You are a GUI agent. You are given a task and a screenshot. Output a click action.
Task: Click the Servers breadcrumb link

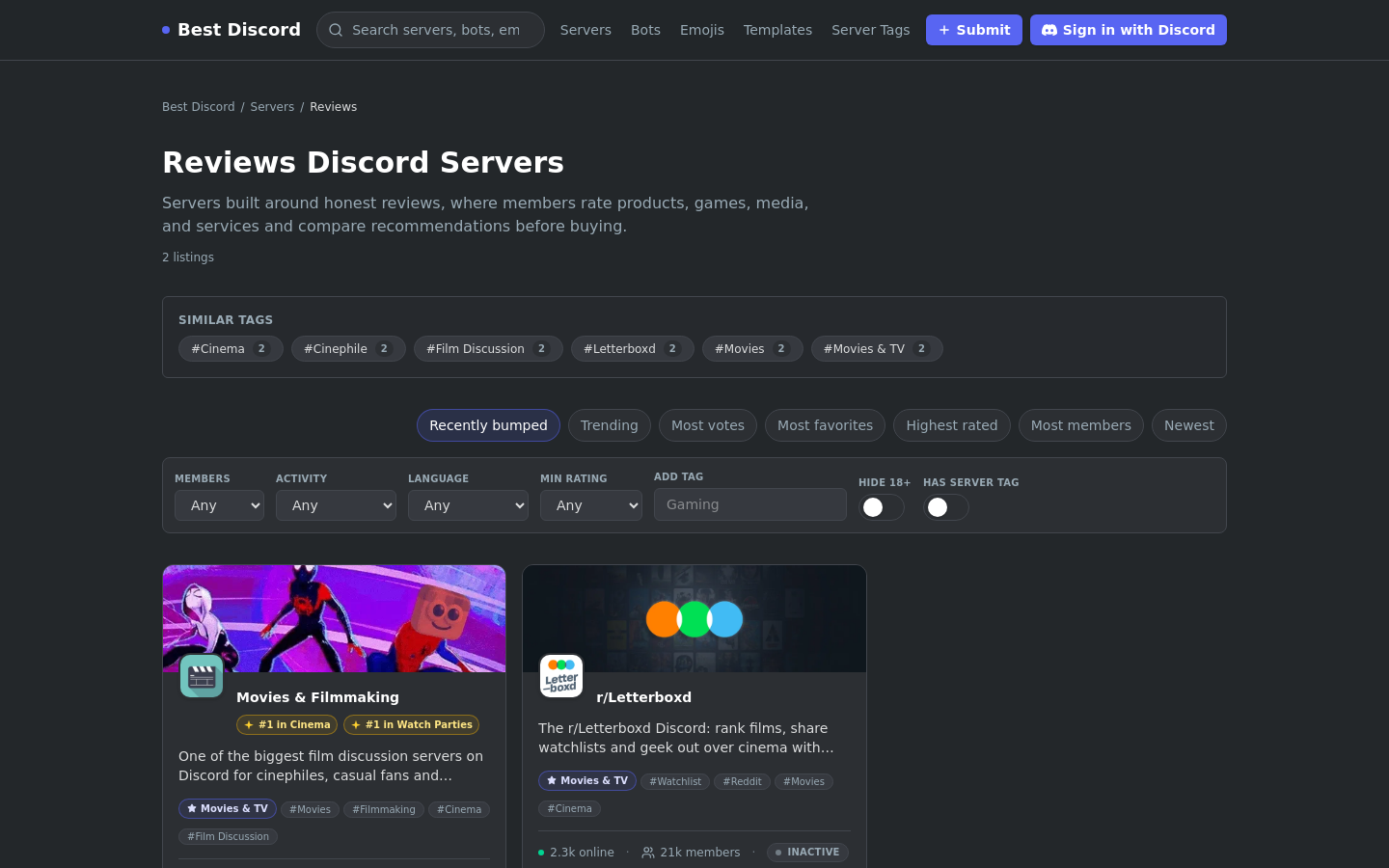point(272,107)
